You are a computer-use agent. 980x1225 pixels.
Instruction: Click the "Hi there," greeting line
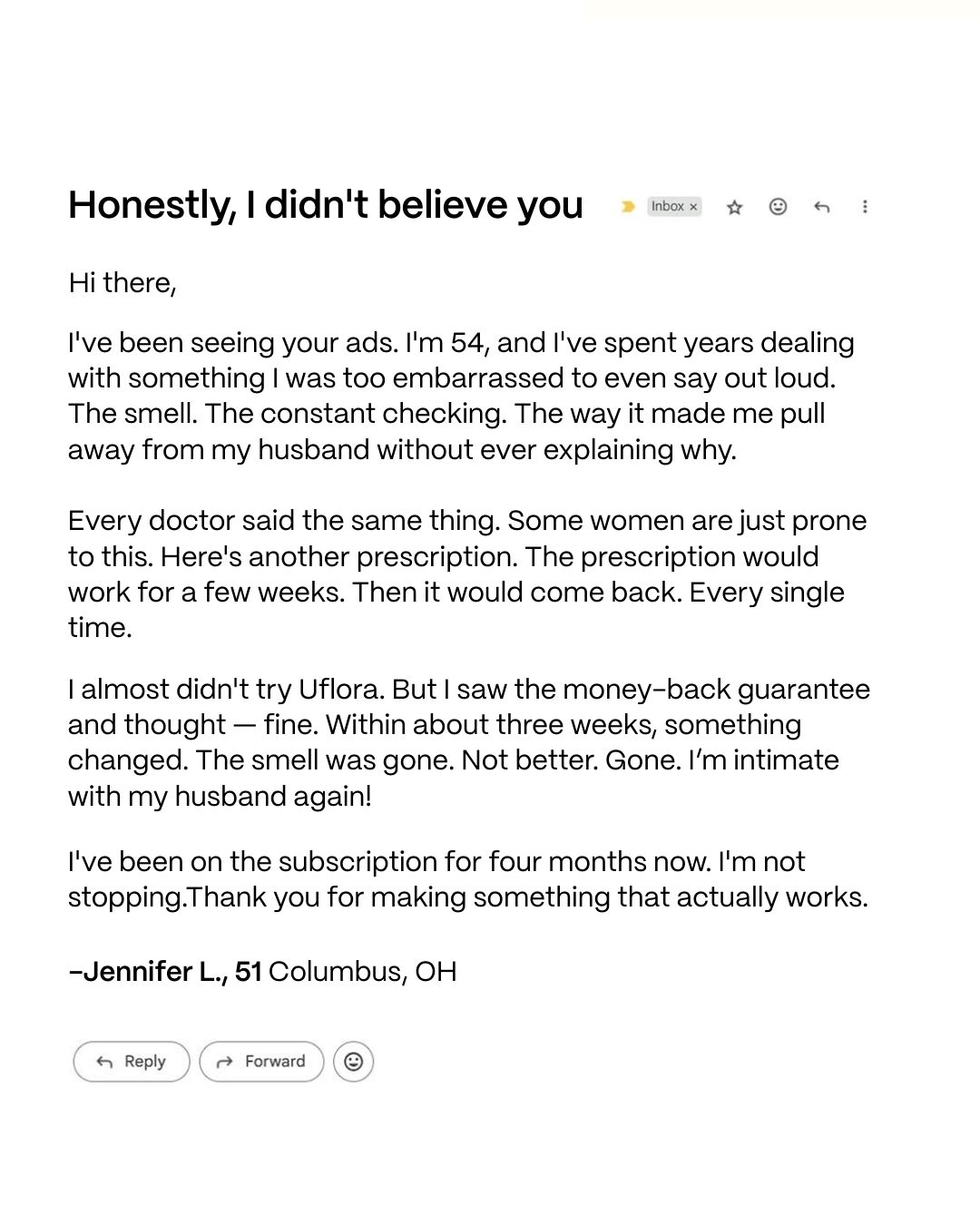[122, 283]
